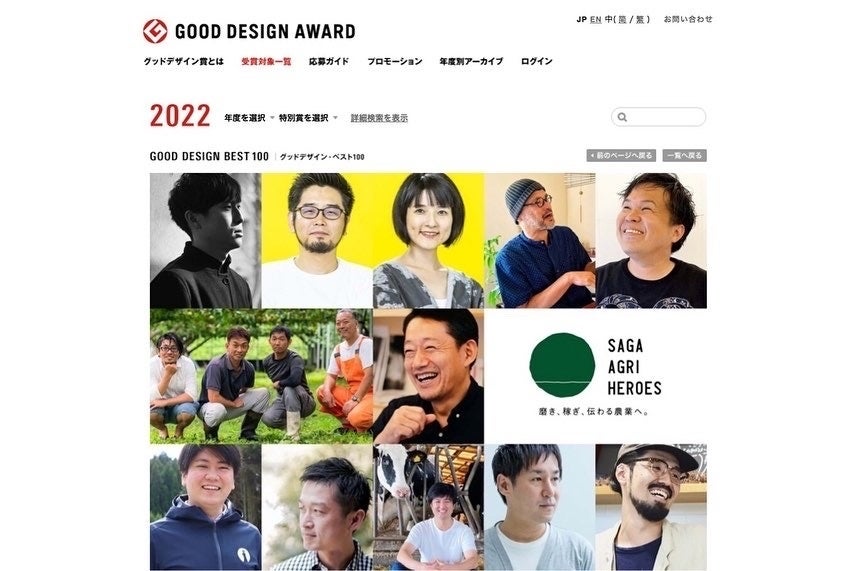Click the Good Design Award G logo
856x571 pixels.
155,31
